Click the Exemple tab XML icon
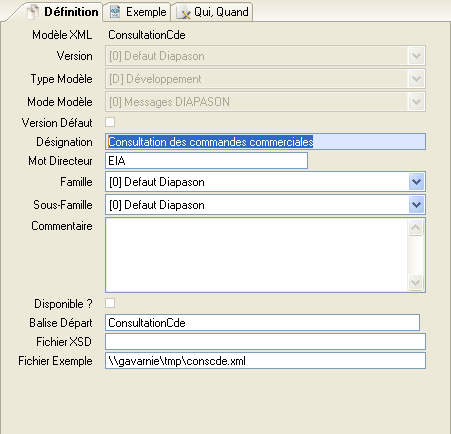The width and height of the screenshot is (451, 434). point(115,12)
